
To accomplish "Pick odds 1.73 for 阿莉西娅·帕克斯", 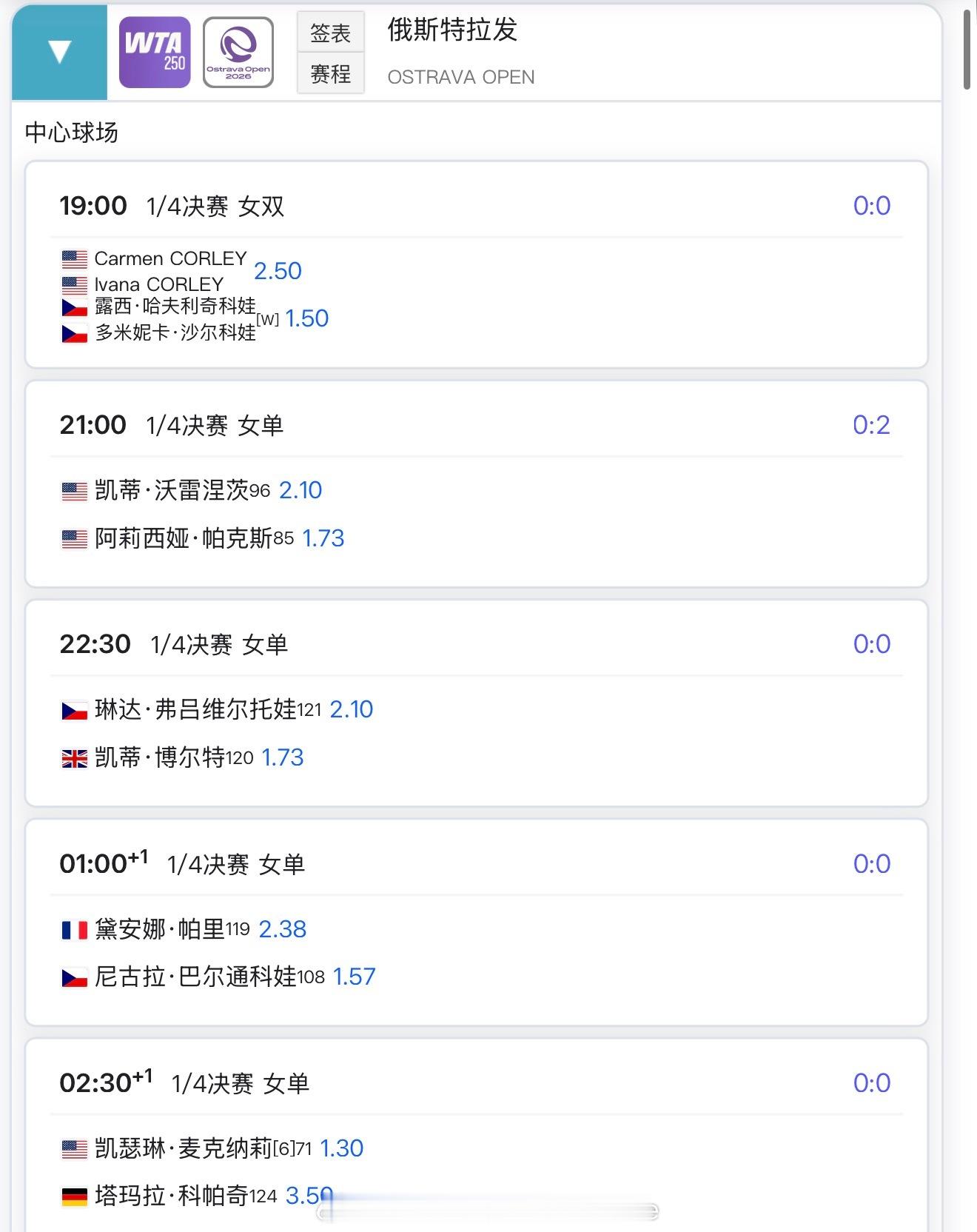I will (323, 538).
